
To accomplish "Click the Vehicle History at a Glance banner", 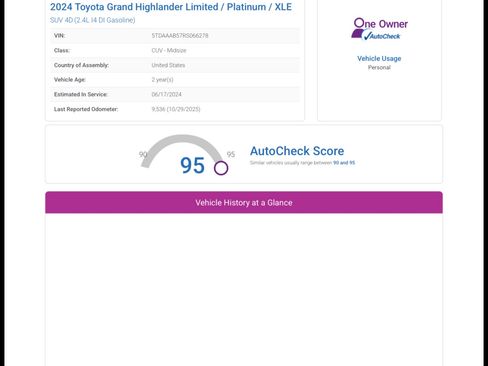I will click(x=244, y=202).
